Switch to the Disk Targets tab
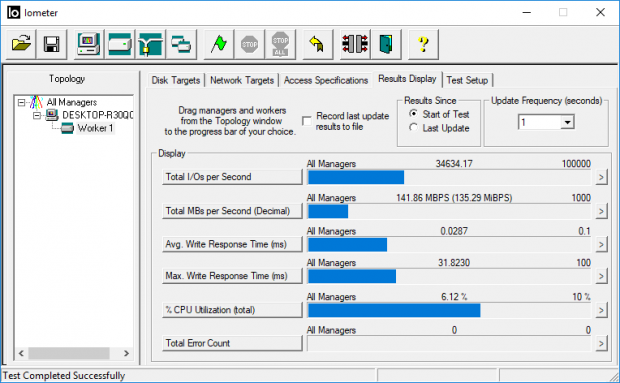 pyautogui.click(x=176, y=80)
